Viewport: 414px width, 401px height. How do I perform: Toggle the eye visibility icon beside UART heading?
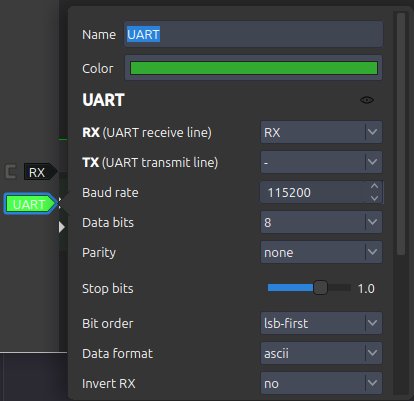(367, 100)
